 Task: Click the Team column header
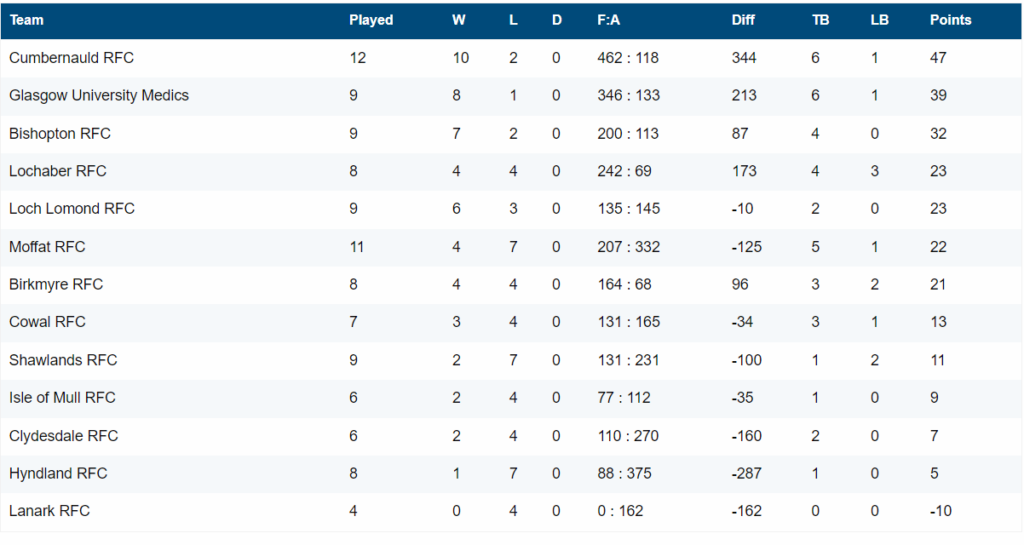click(27, 20)
